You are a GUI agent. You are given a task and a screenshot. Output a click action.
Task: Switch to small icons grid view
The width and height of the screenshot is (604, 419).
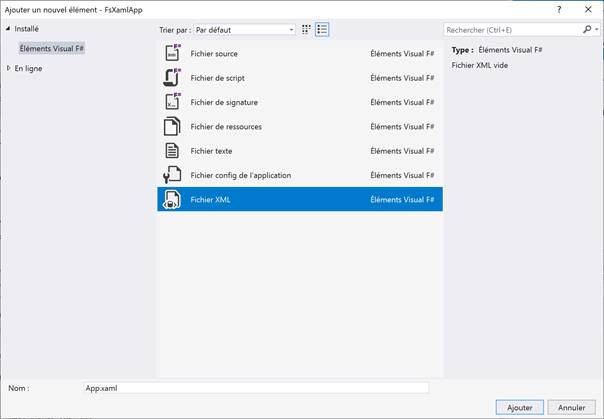pos(306,30)
